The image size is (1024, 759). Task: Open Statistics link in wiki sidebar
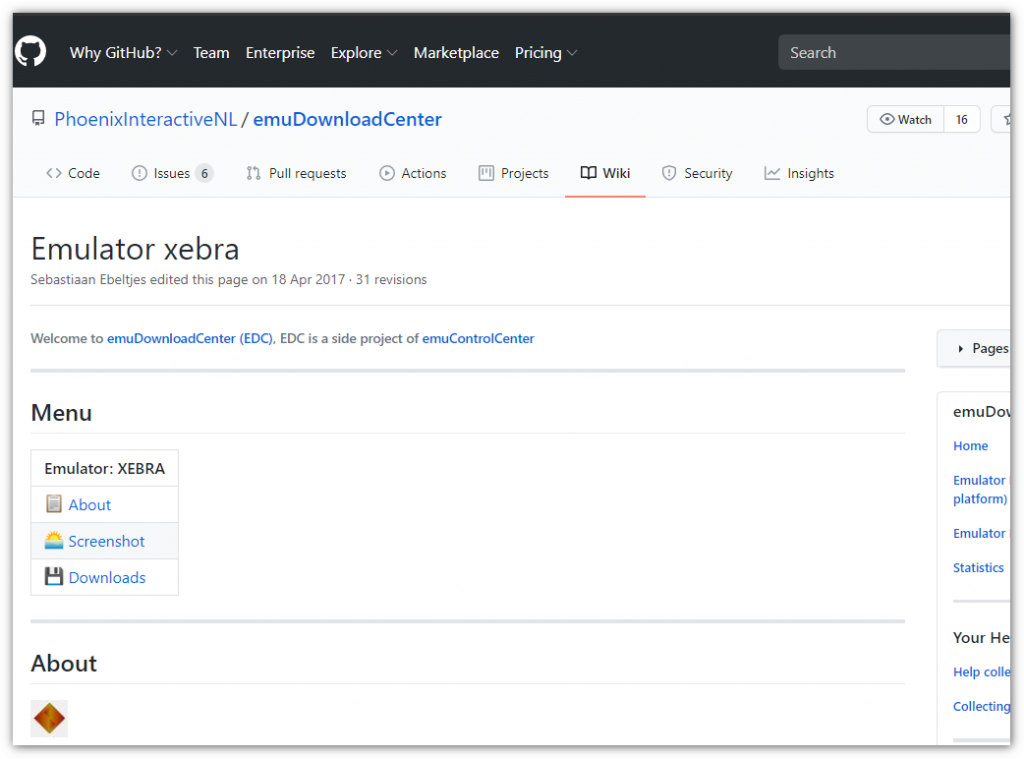click(x=978, y=568)
